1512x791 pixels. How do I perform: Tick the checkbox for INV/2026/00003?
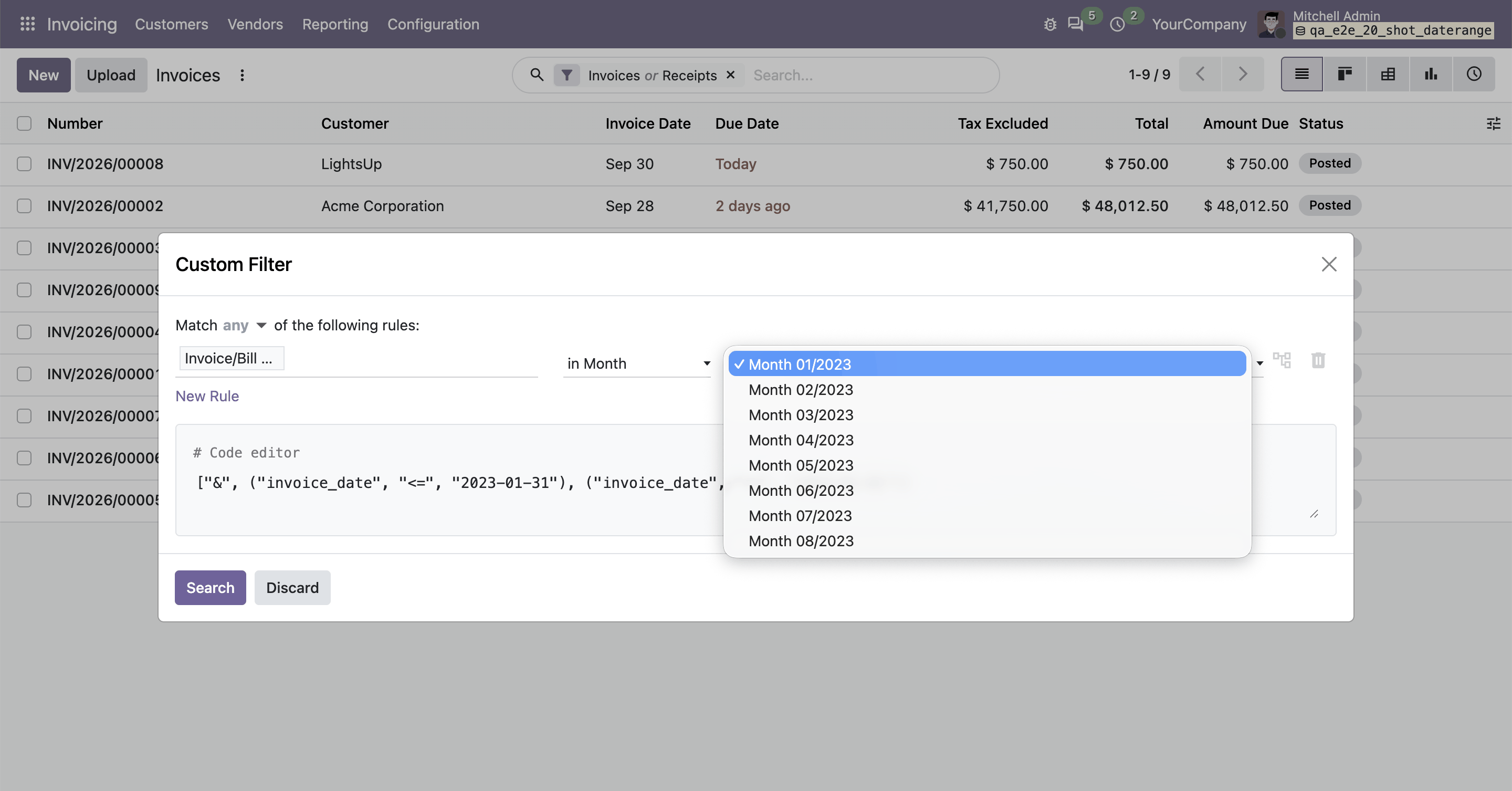(24, 248)
